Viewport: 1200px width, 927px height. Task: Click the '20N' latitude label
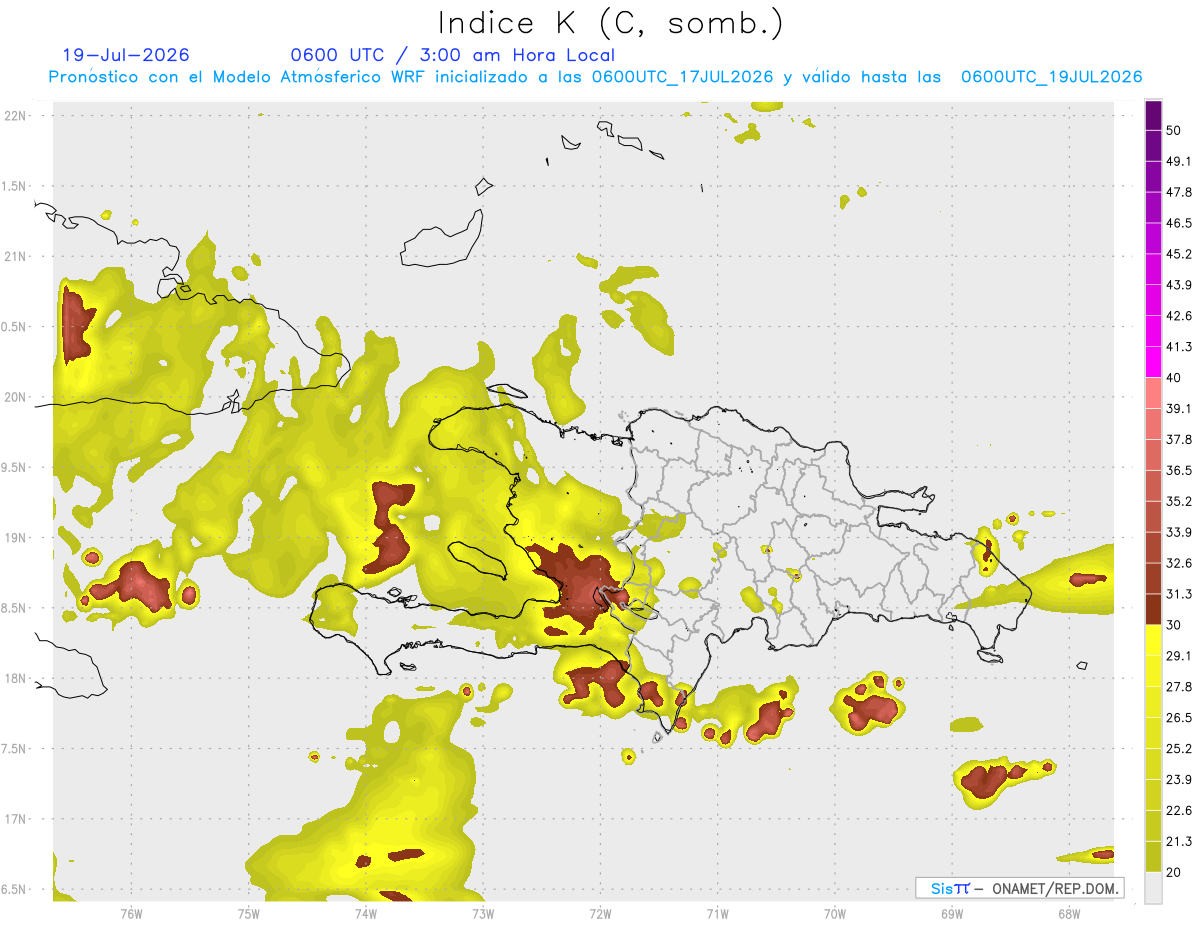pos(15,397)
